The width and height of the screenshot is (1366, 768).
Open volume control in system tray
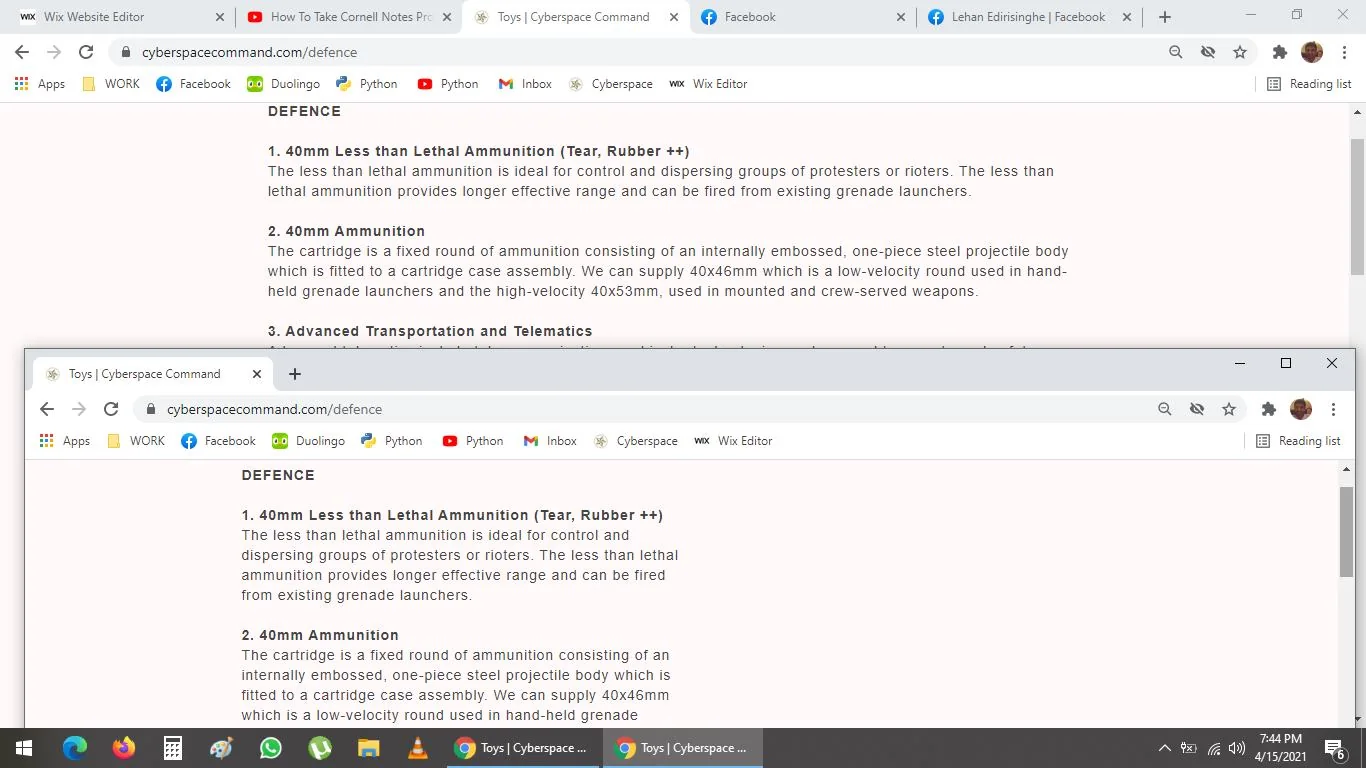click(x=1237, y=748)
